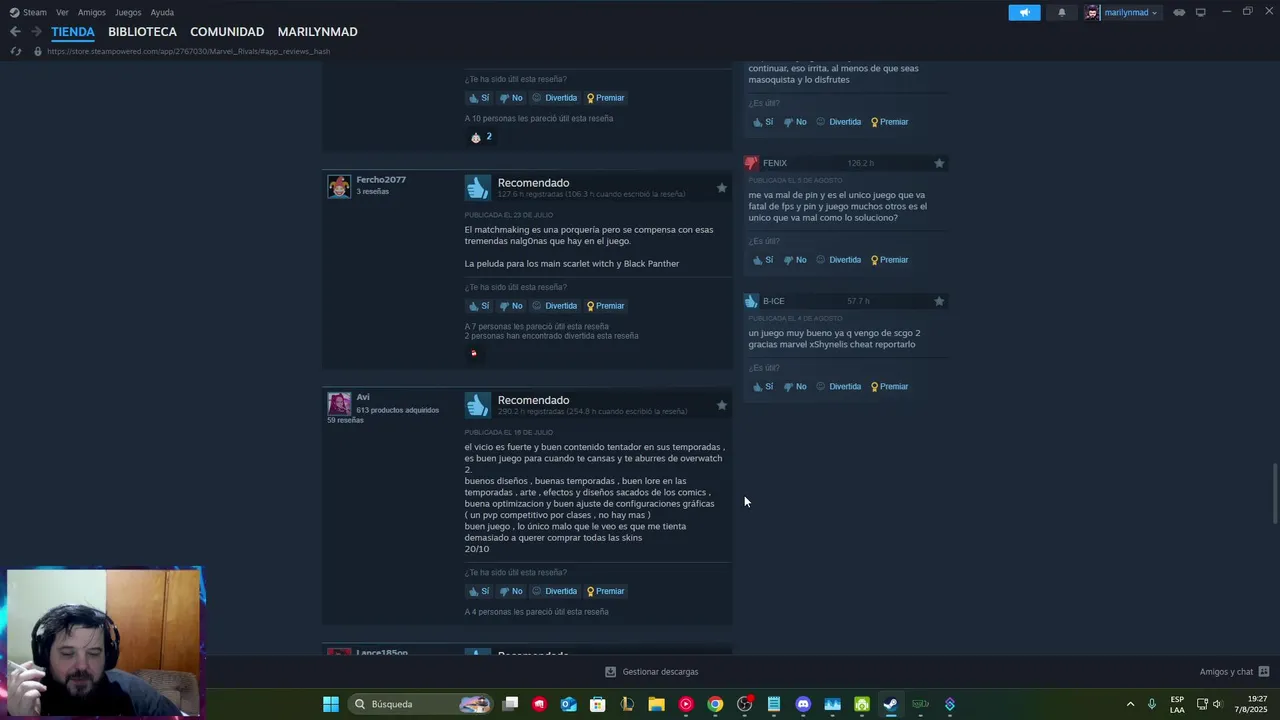This screenshot has width=1280, height=720.
Task: Click the Búsqueda taskbar search box
Action: (x=421, y=704)
